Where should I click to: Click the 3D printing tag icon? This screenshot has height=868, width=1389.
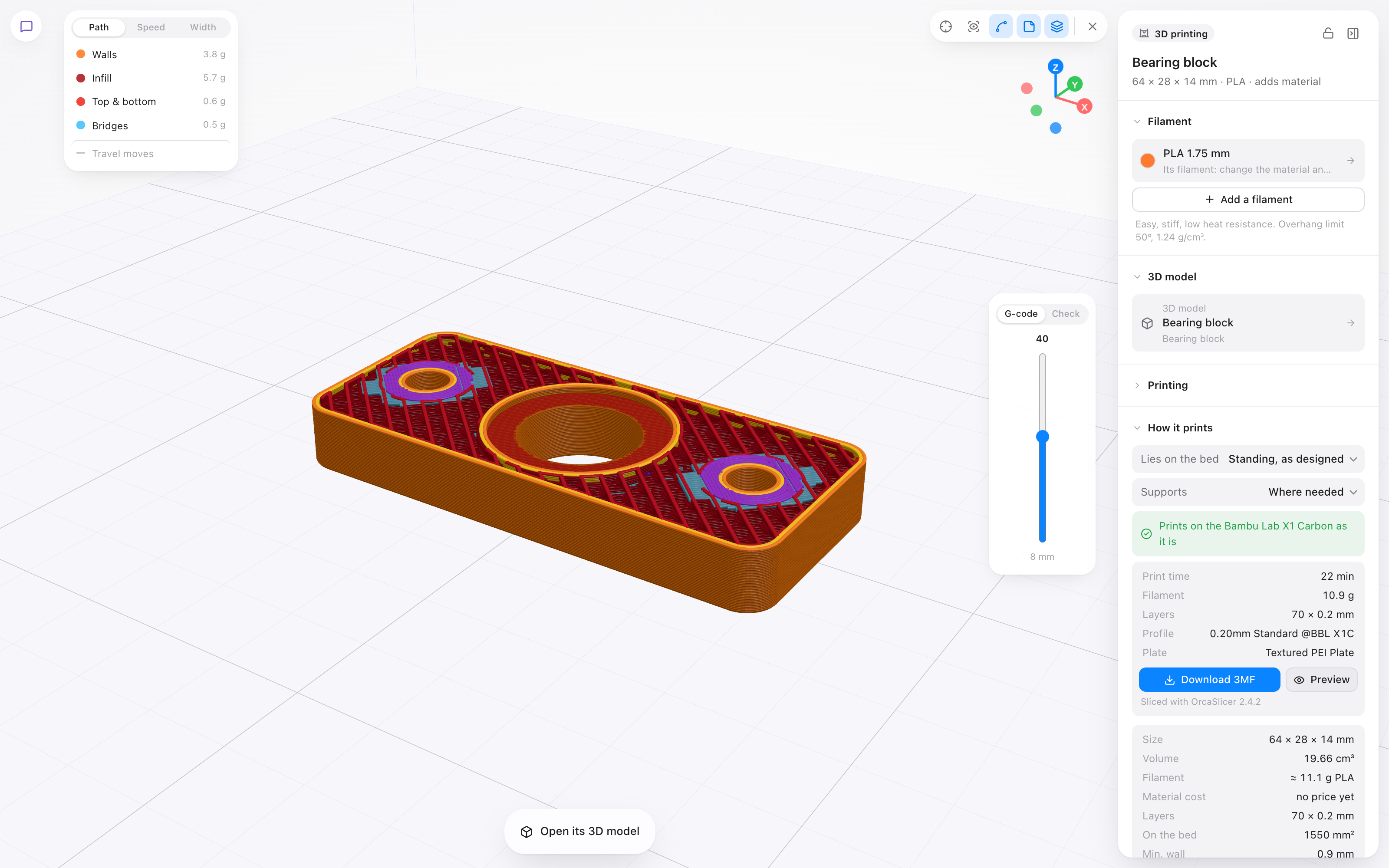click(x=1145, y=33)
